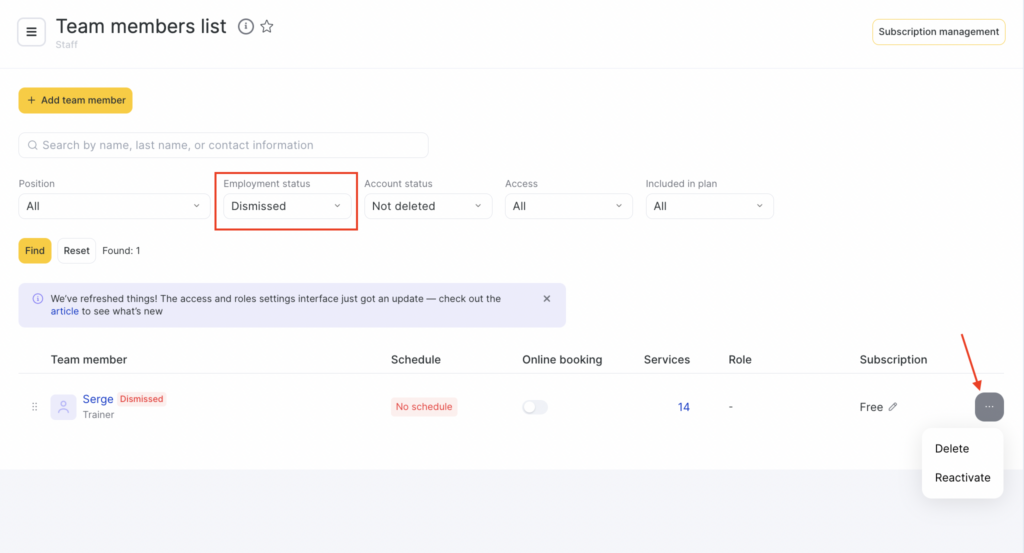
Task: Open the hamburger sidebar menu
Action: pos(31,32)
